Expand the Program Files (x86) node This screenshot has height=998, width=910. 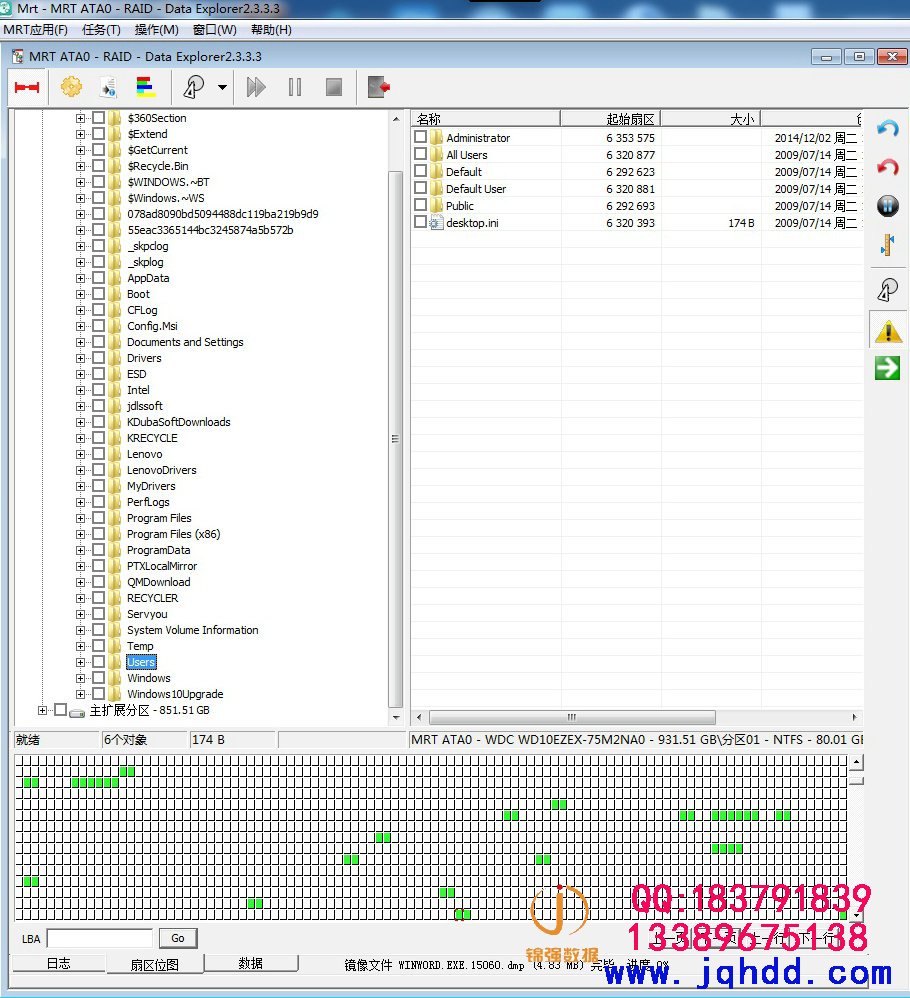coord(80,534)
